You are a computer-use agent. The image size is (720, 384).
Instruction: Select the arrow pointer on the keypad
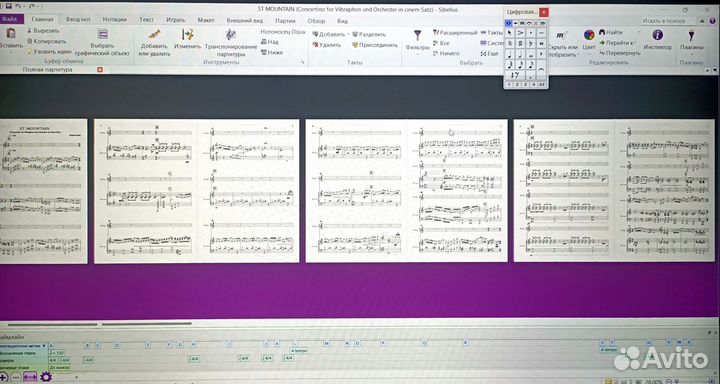tap(510, 33)
